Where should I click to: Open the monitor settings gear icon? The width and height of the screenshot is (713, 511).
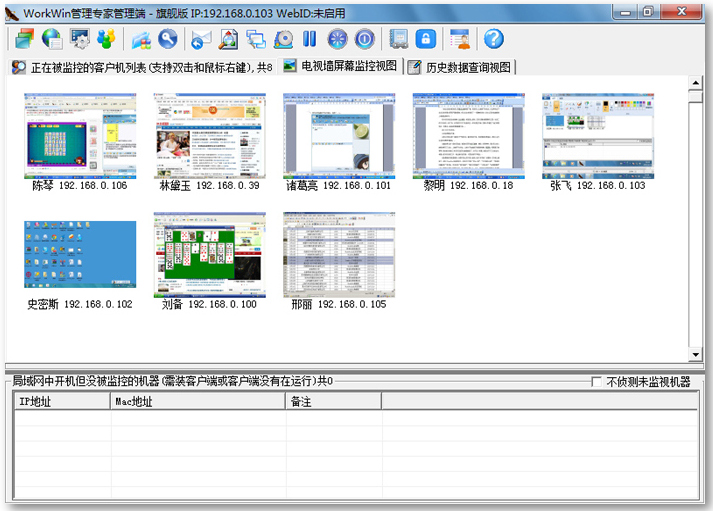coord(80,39)
